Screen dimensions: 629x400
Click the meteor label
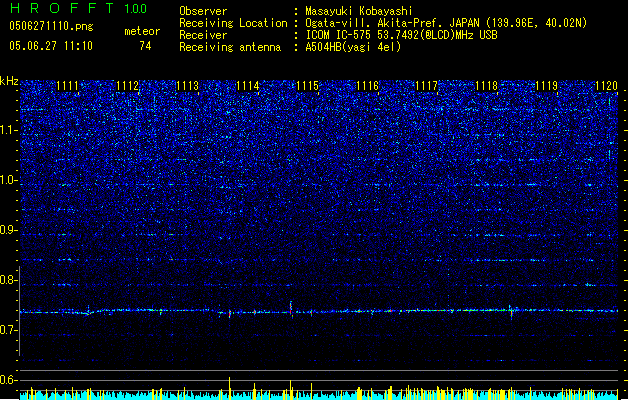pos(142,31)
